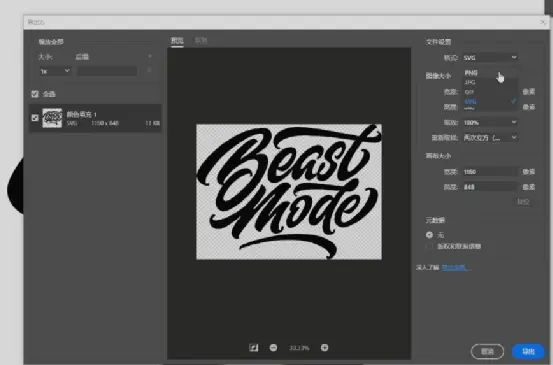Screen dimensions: 553x365
Task: Toggle the Select All checkbox
Action: 35,94
